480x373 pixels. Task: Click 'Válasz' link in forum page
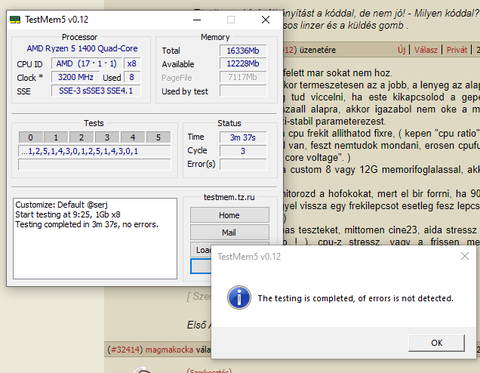(x=426, y=50)
